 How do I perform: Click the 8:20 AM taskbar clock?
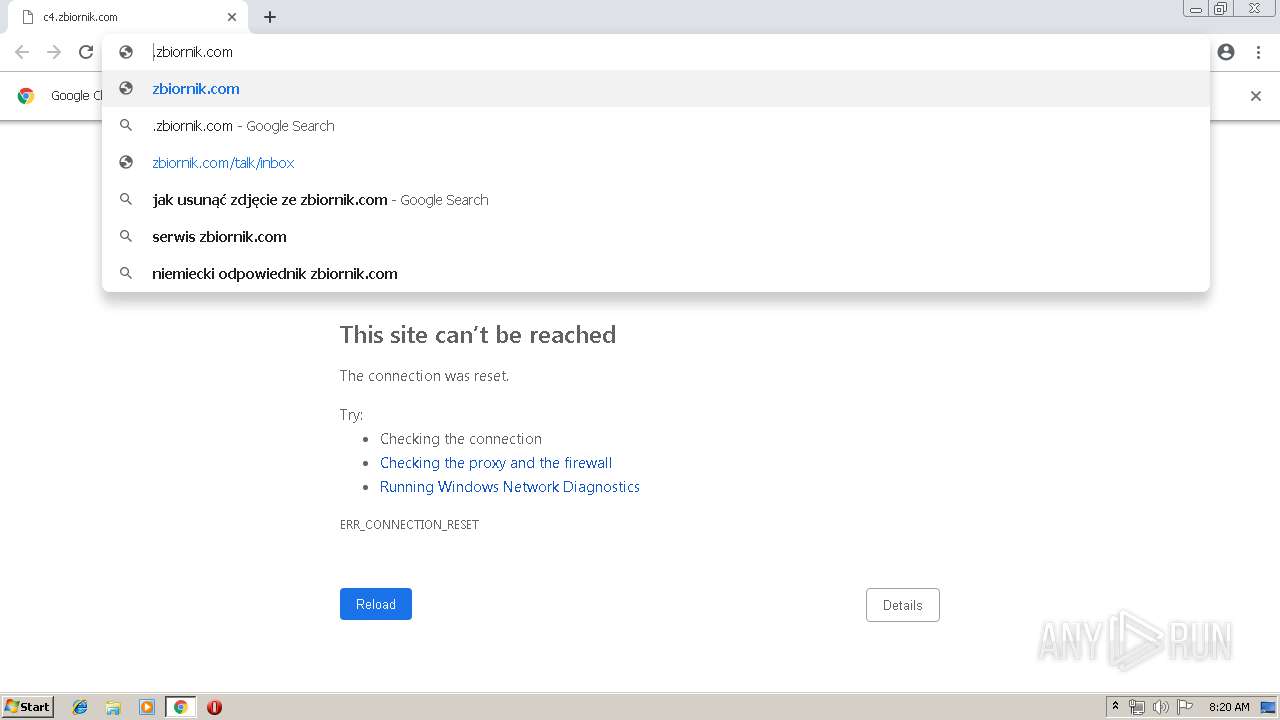tap(1229, 707)
